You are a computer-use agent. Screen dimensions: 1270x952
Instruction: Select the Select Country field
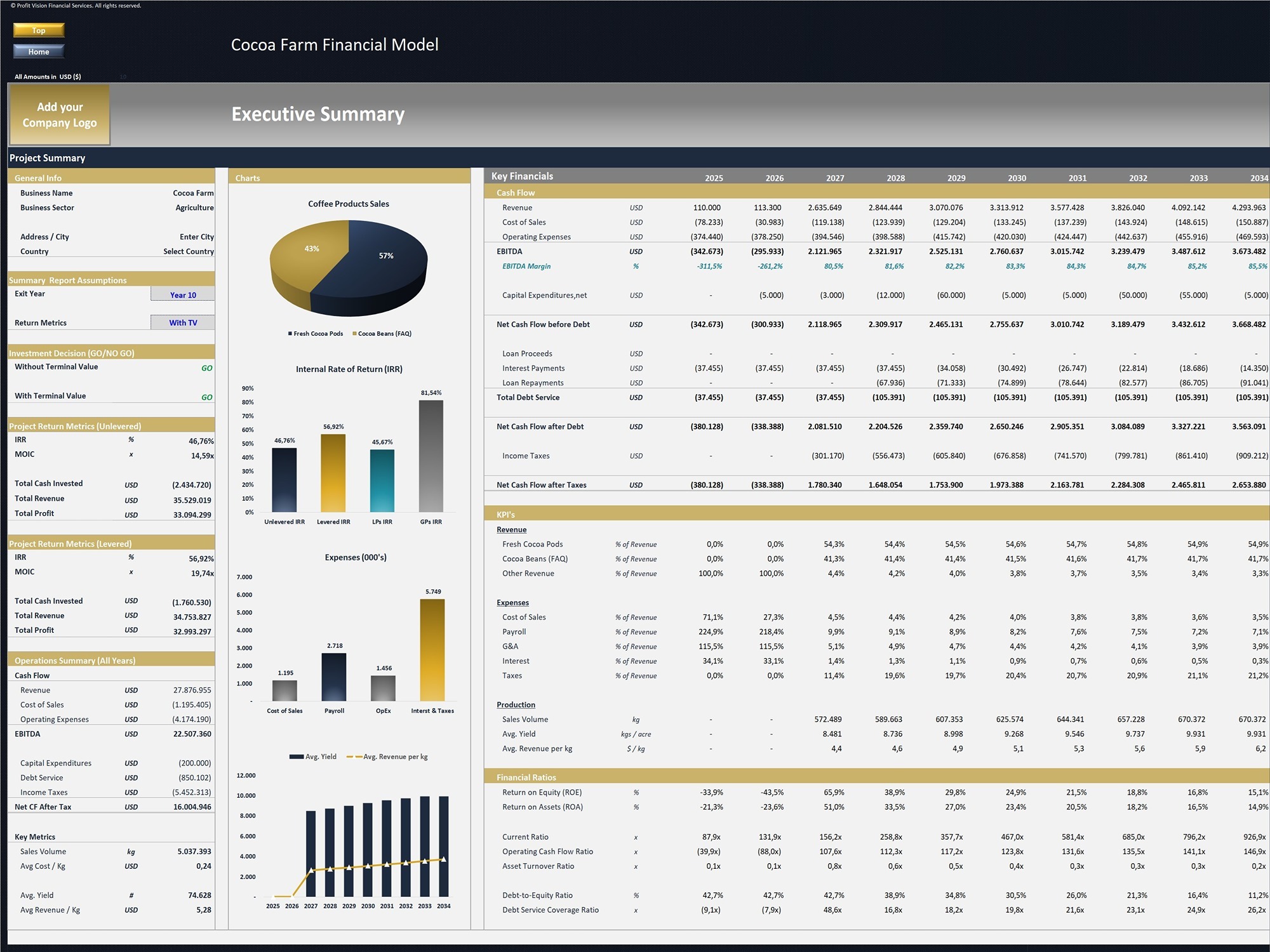pyautogui.click(x=188, y=251)
